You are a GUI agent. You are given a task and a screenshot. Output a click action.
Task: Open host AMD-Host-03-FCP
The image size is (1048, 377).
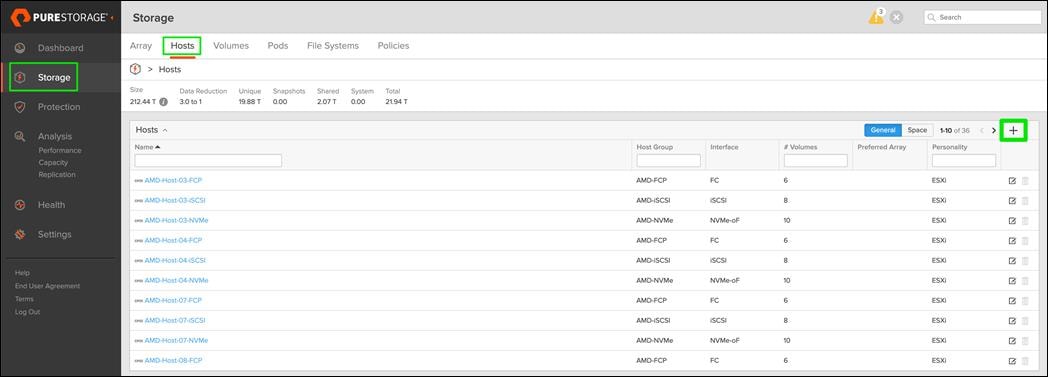[173, 180]
